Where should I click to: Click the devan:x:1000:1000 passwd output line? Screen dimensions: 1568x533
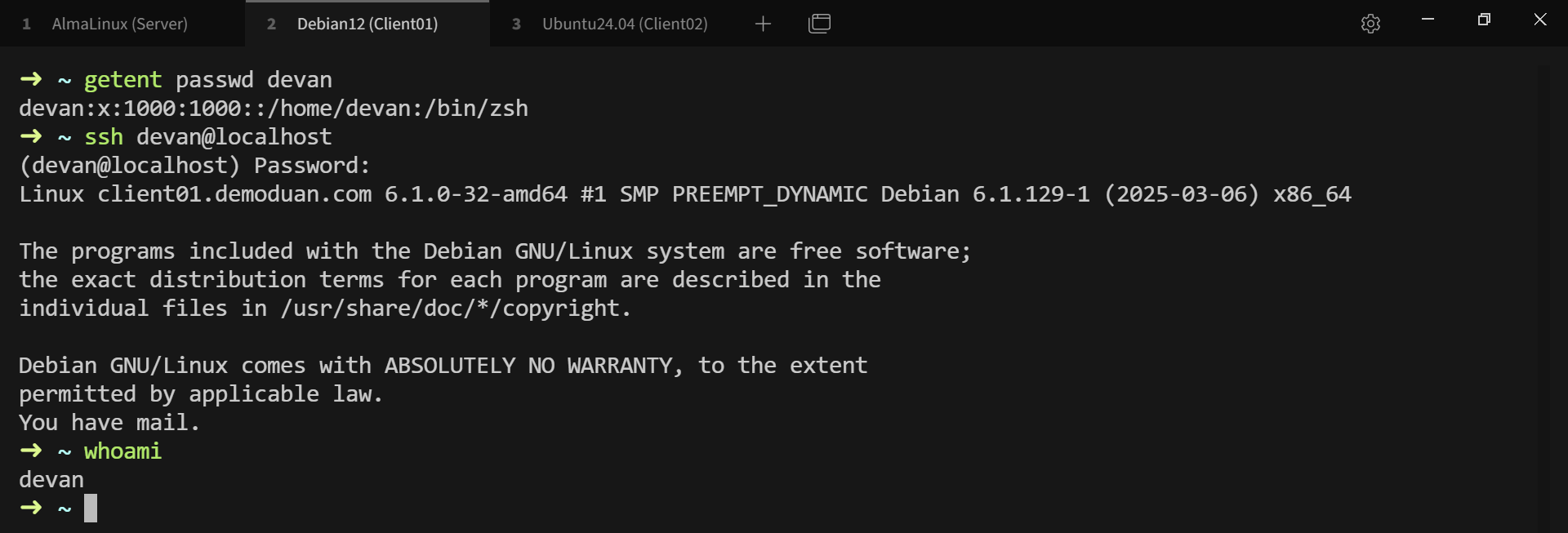pyautogui.click(x=274, y=109)
